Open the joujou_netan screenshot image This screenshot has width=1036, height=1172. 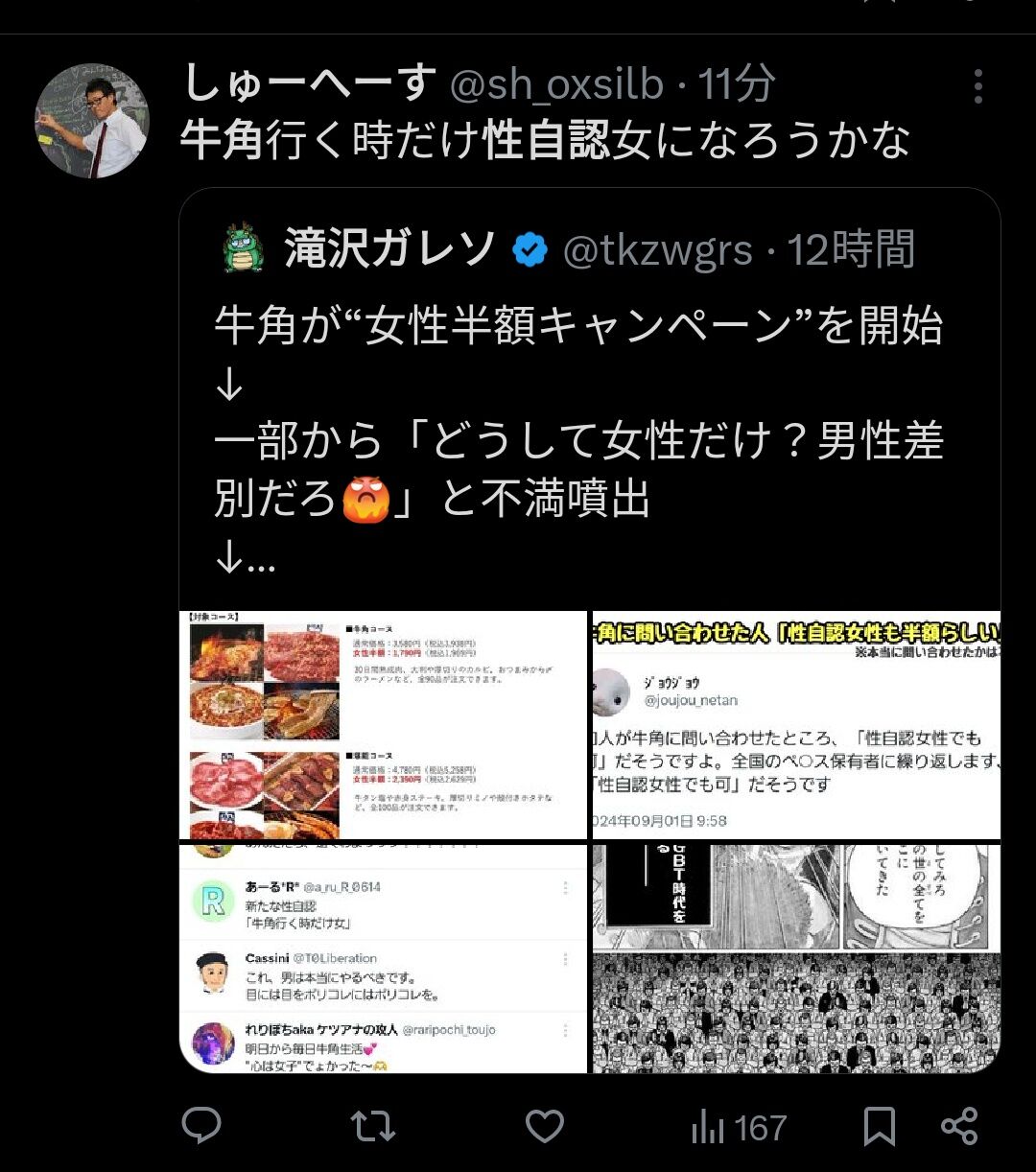(796, 725)
